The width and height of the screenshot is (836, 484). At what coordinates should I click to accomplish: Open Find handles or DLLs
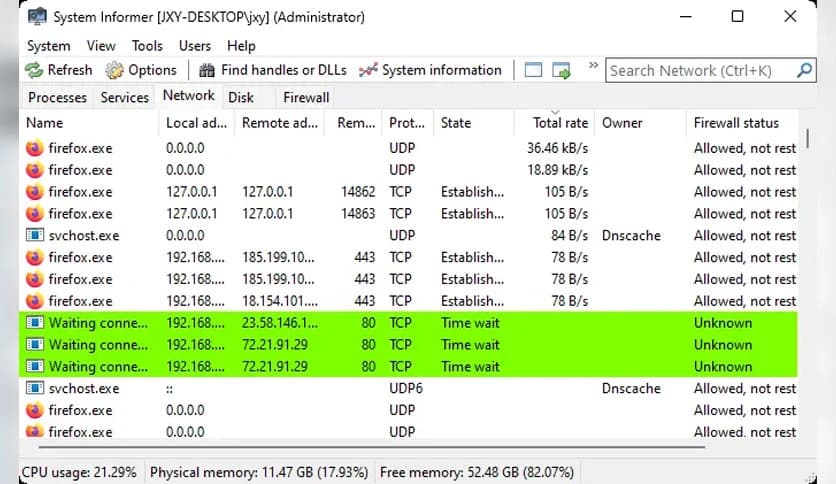[x=272, y=70]
